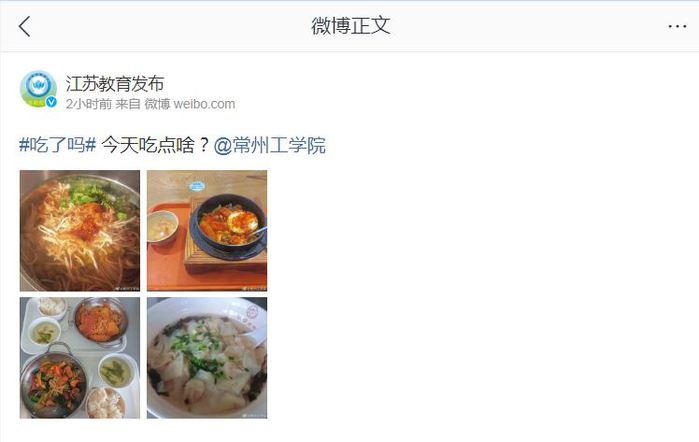Open the #吃了吗# hashtag topic

tap(58, 145)
